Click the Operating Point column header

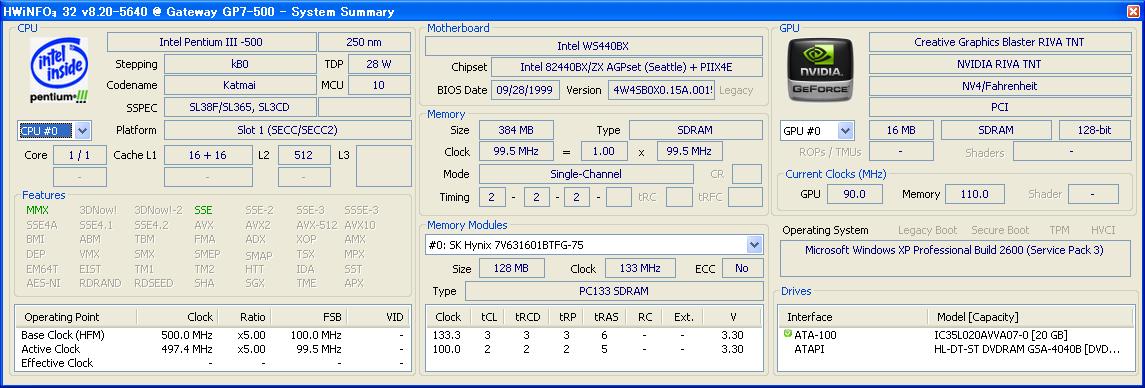pyautogui.click(x=76, y=317)
